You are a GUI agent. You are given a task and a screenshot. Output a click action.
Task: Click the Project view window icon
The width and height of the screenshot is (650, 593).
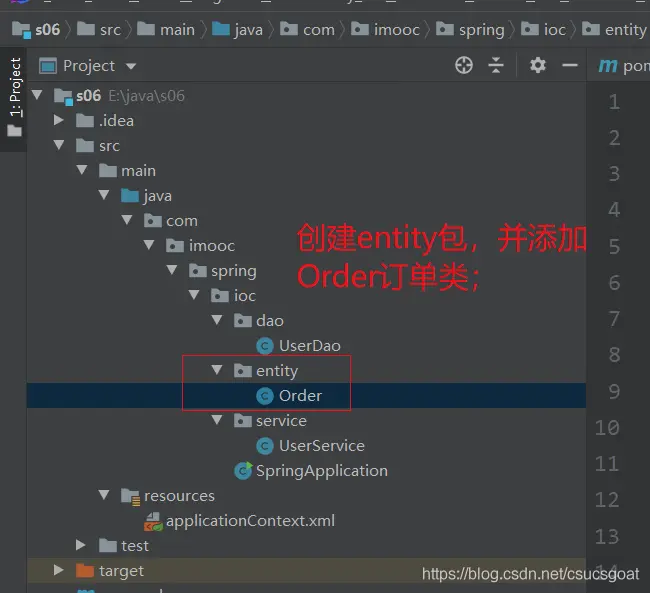[x=48, y=66]
